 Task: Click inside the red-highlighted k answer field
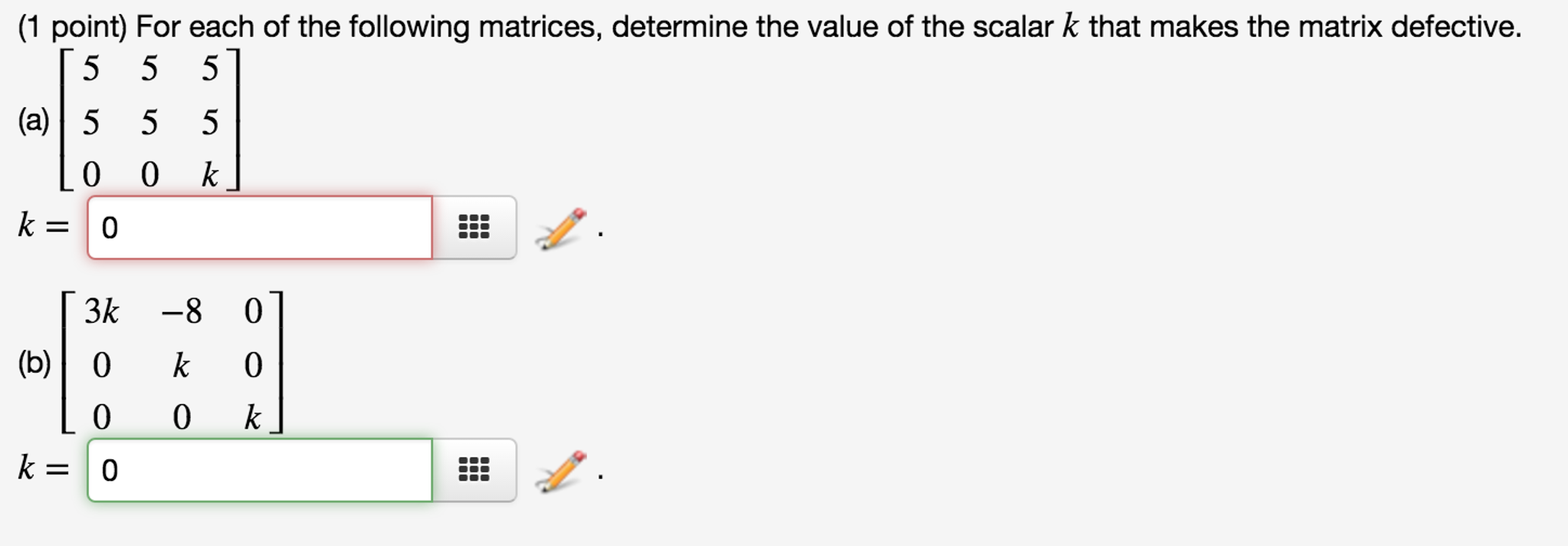coord(261,228)
